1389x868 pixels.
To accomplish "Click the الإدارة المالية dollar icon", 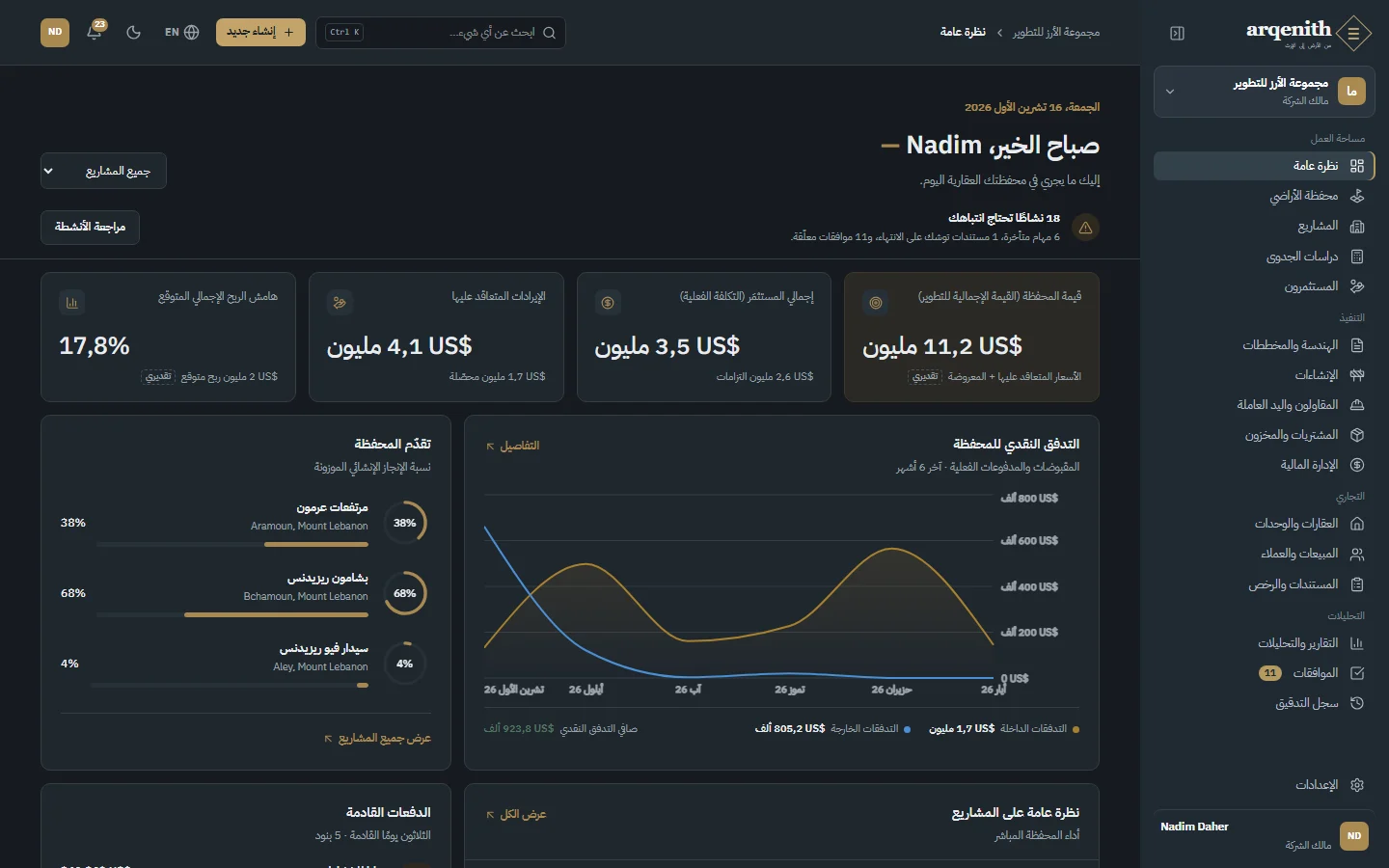I will click(x=1357, y=465).
